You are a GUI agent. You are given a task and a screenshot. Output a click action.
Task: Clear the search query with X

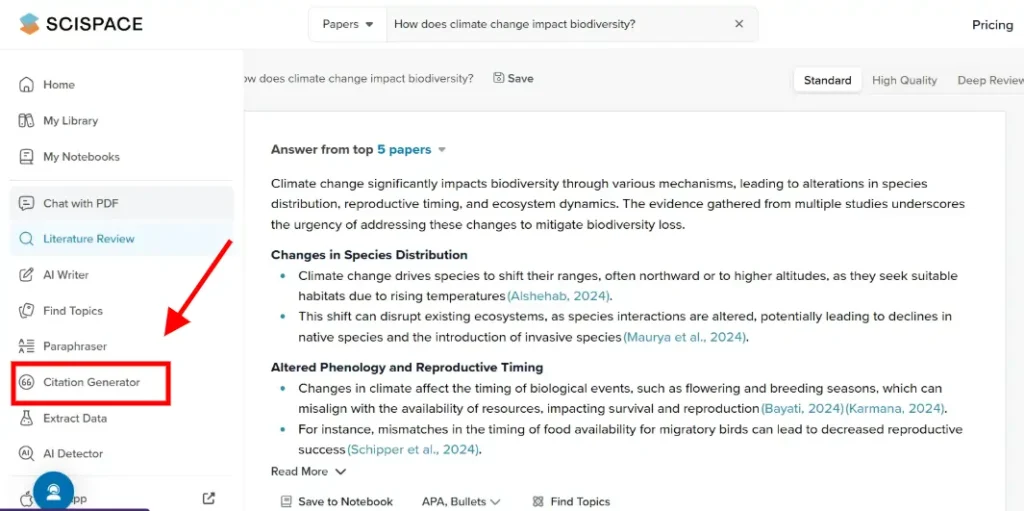(739, 24)
